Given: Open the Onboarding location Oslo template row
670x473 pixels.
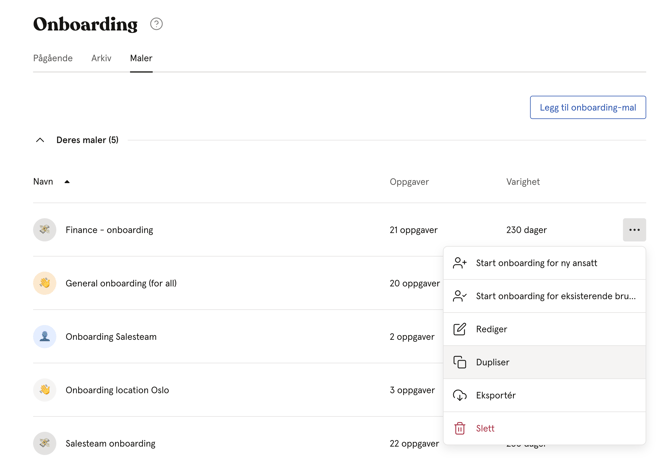Looking at the screenshot, I should coord(238,390).
